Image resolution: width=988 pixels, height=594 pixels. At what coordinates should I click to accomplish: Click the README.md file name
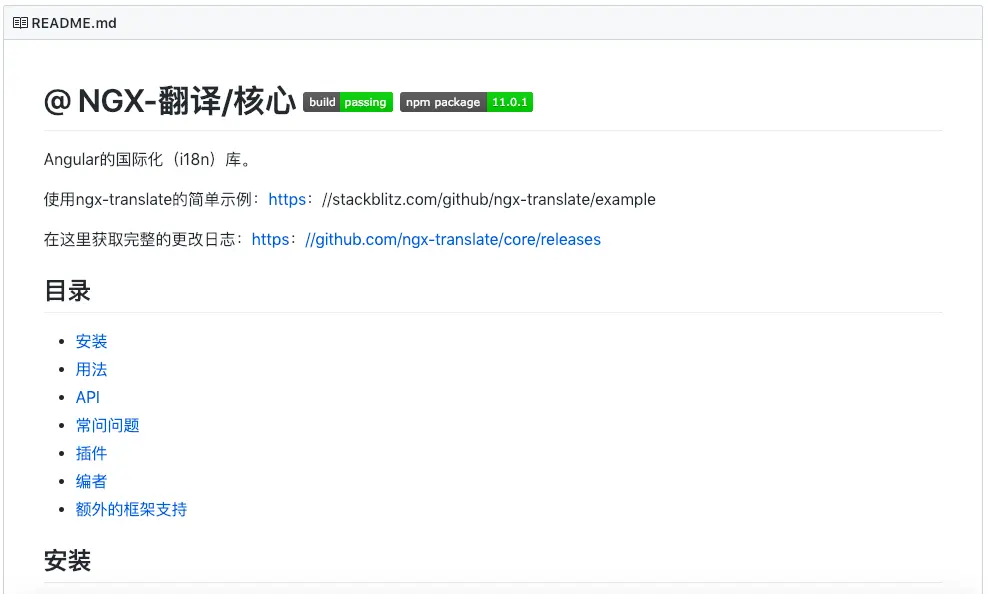pyautogui.click(x=74, y=23)
